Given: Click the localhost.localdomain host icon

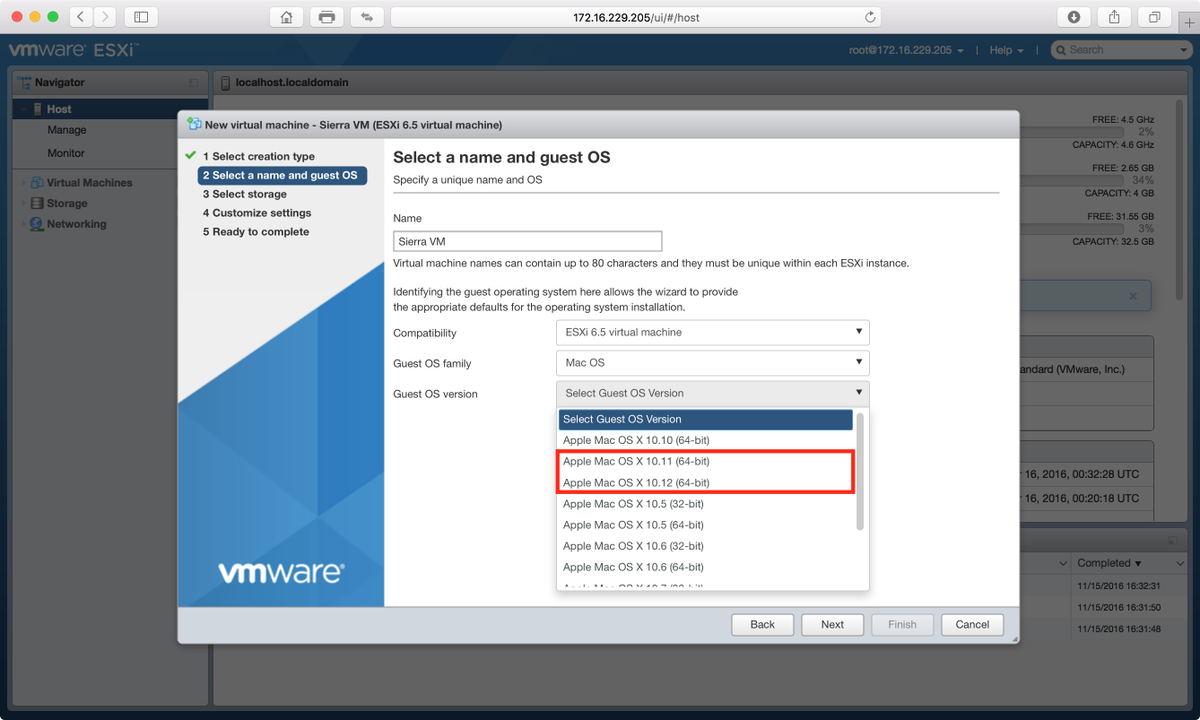Looking at the screenshot, I should tap(226, 82).
